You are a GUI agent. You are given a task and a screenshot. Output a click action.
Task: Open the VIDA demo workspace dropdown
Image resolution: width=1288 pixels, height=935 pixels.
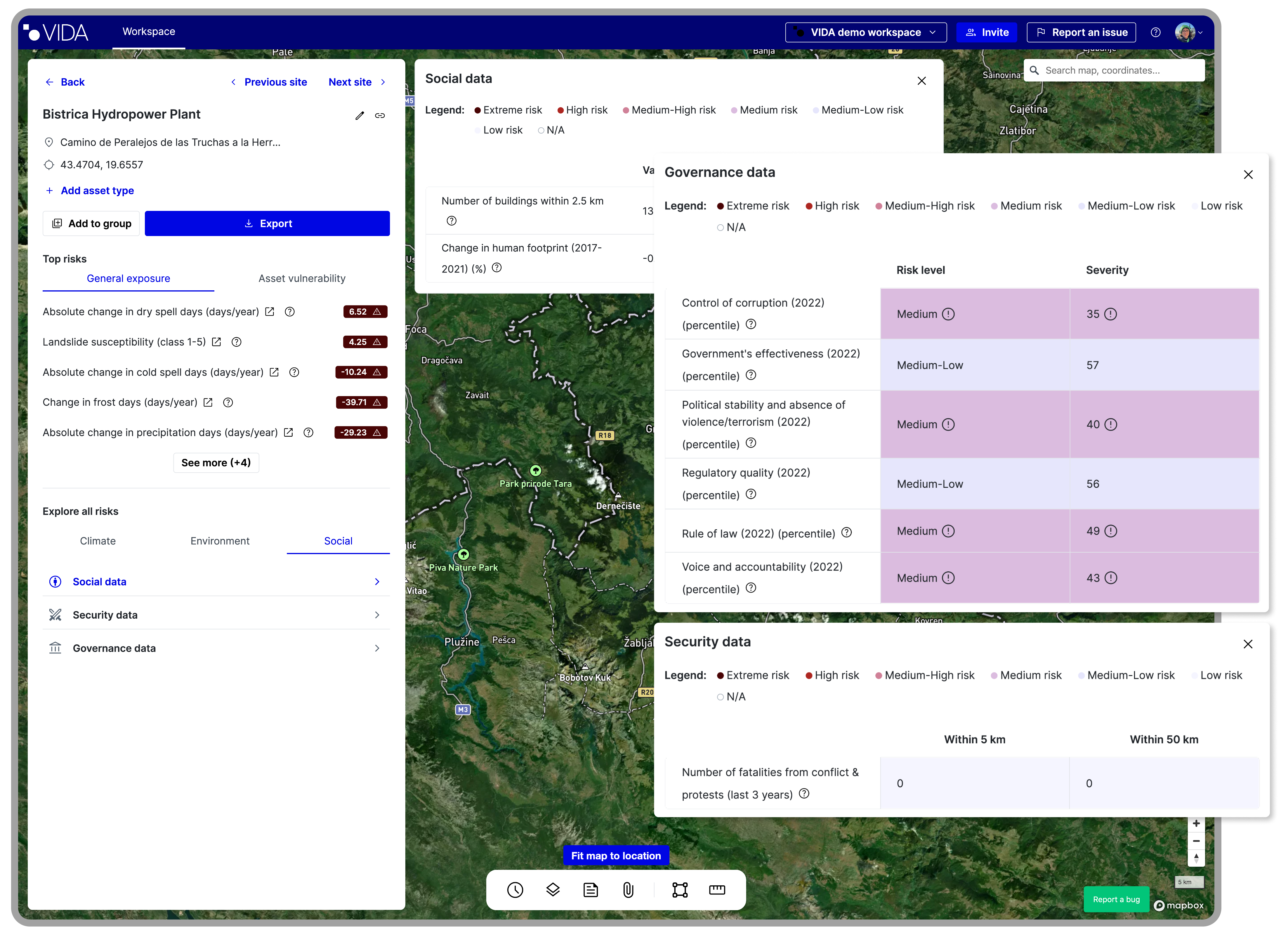865,32
